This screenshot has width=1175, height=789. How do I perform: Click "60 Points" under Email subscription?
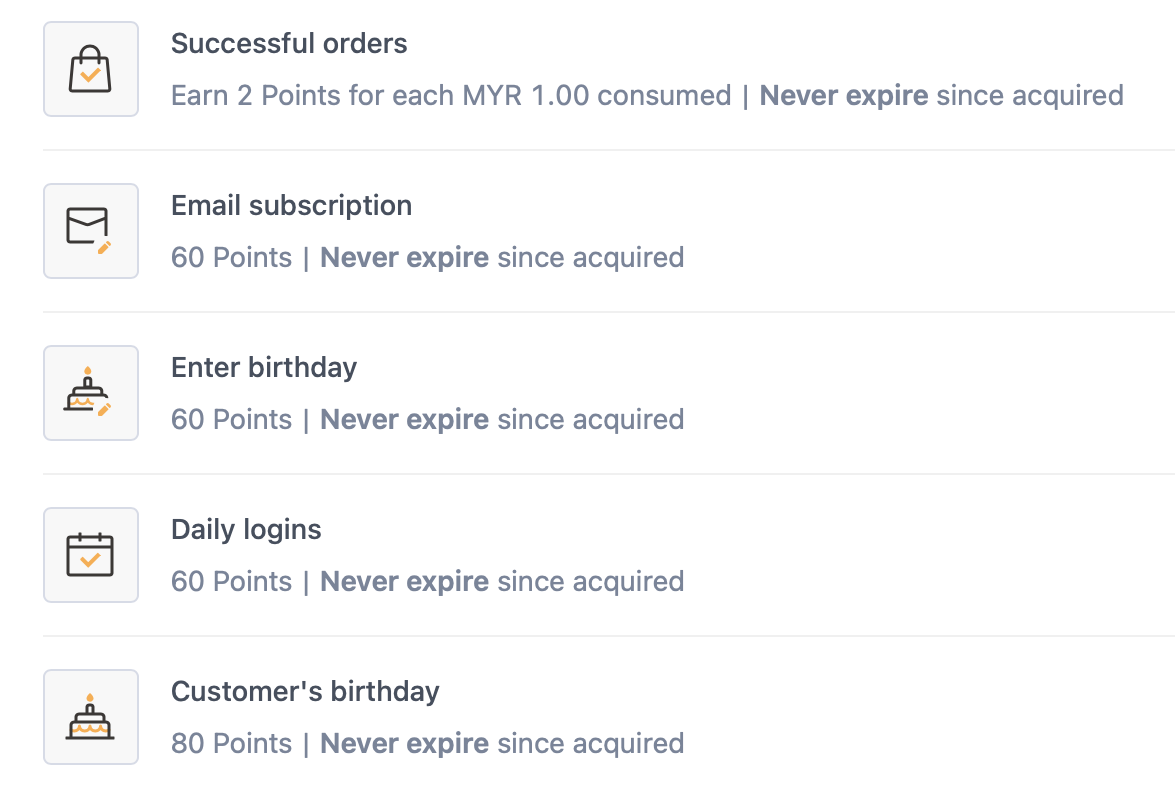[231, 258]
